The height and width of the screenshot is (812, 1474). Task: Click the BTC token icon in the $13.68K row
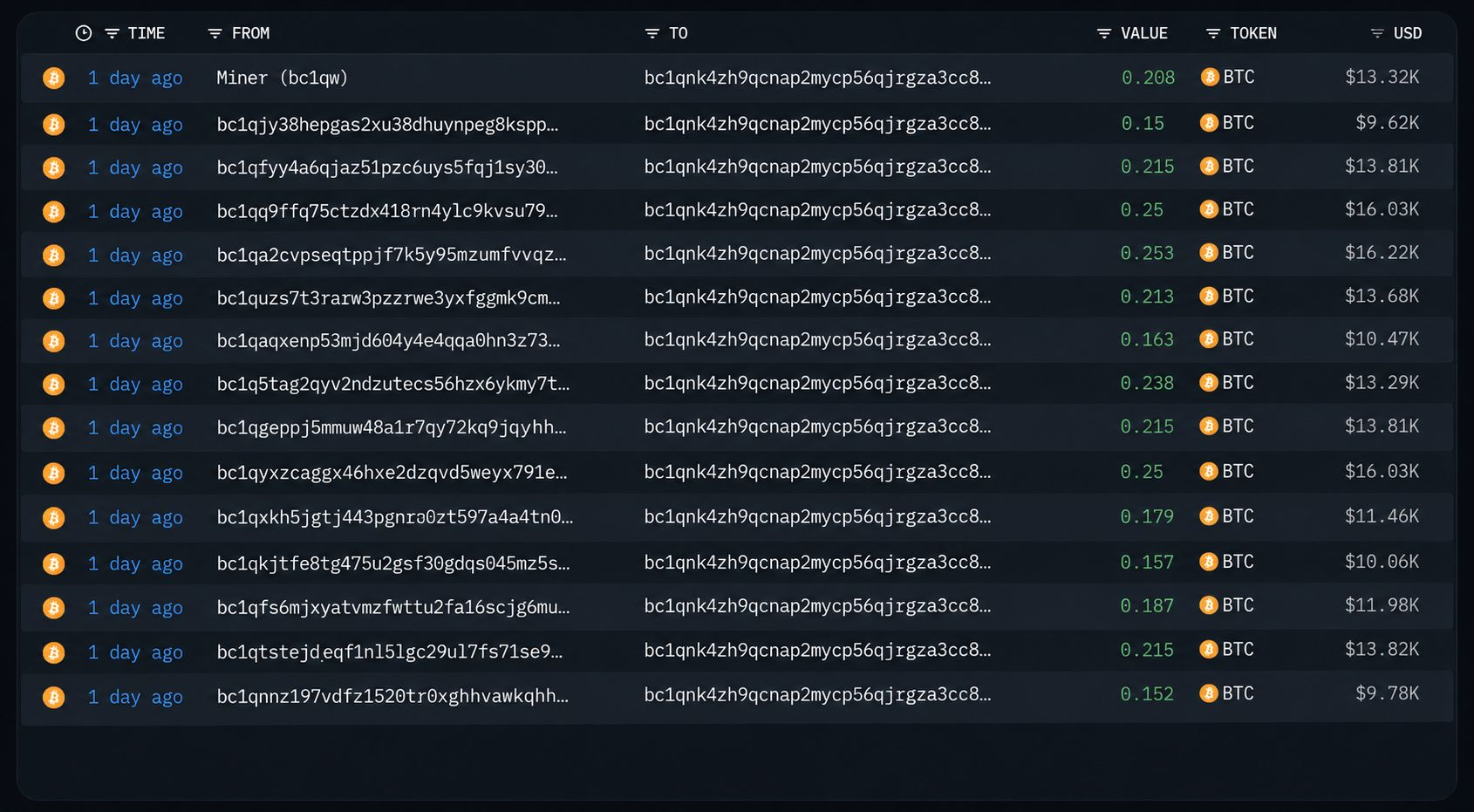click(1209, 297)
